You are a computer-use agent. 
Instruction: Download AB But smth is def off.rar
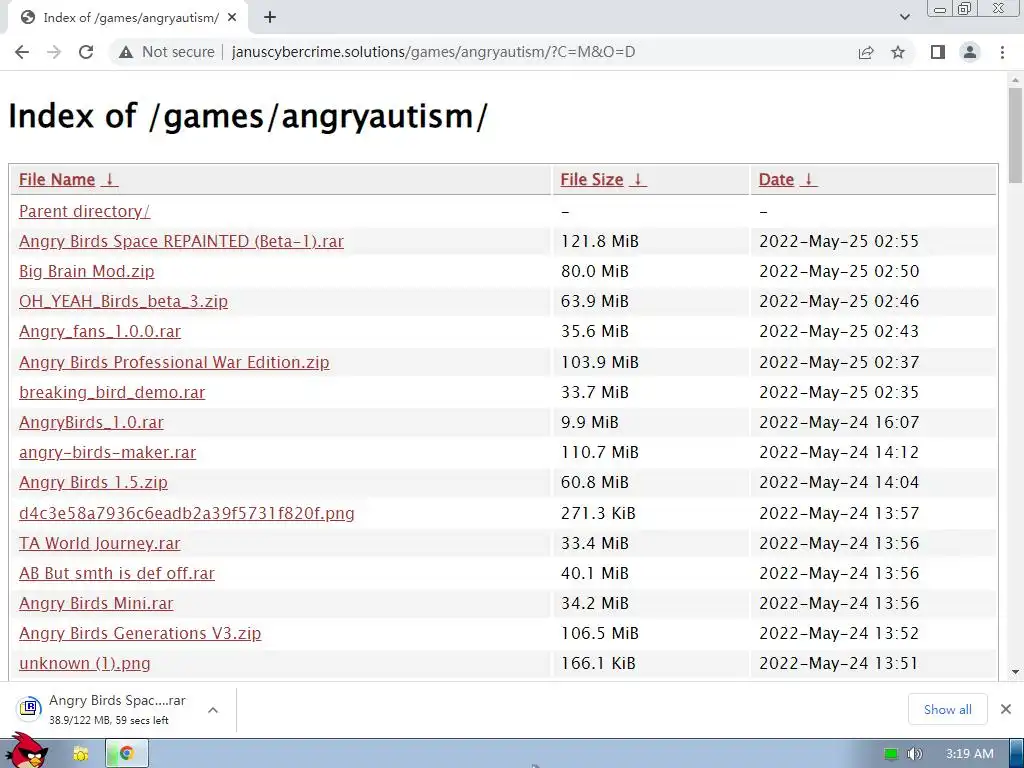pyautogui.click(x=117, y=573)
